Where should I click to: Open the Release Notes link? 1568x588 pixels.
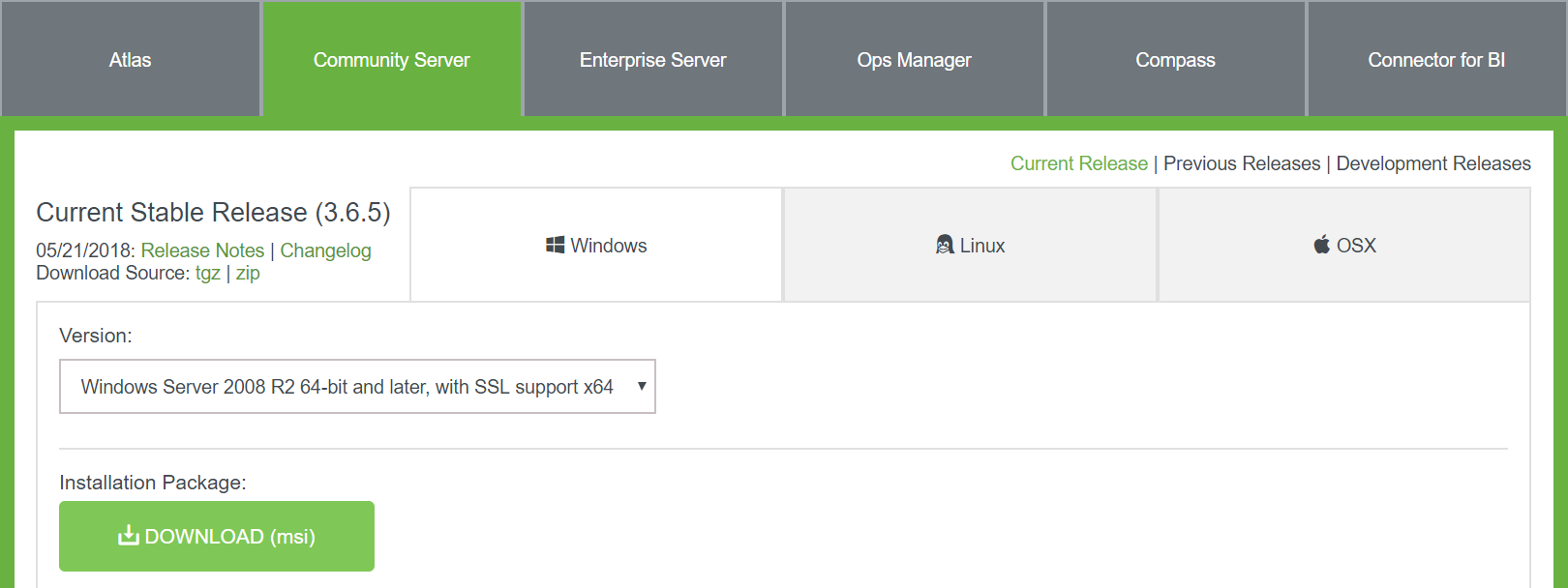tap(202, 250)
